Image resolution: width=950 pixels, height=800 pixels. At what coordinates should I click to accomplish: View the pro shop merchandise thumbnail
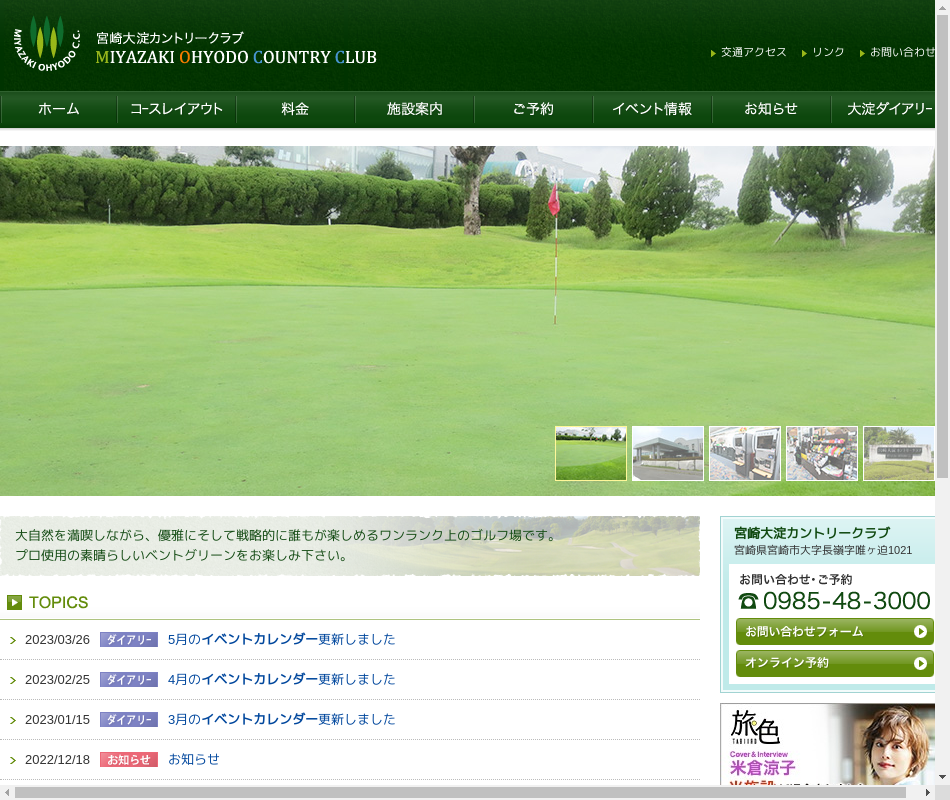point(822,454)
